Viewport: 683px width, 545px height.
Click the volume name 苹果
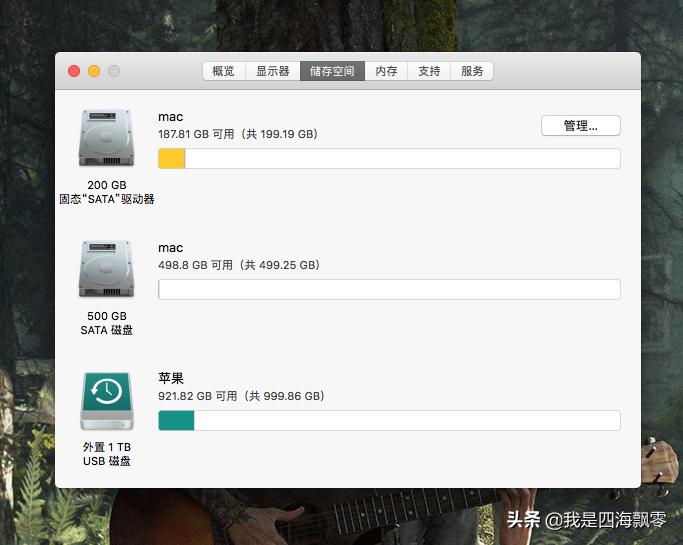coord(171,378)
